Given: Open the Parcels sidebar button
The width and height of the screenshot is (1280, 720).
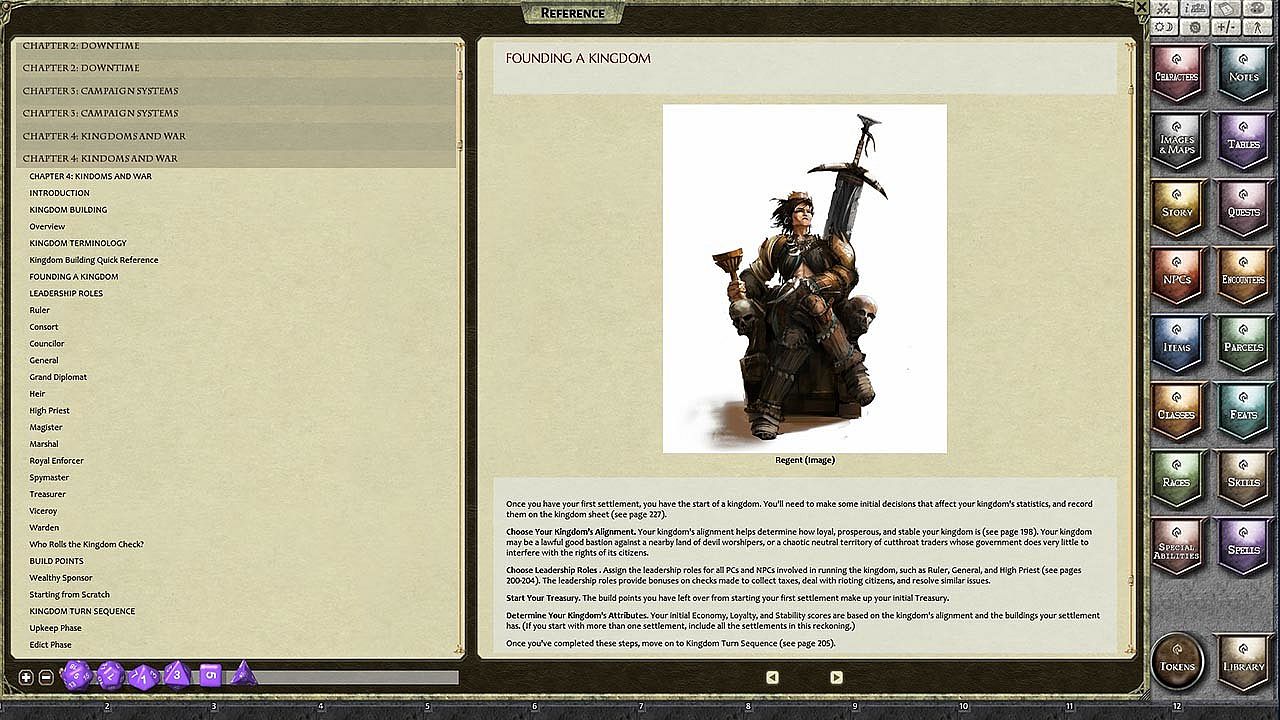Looking at the screenshot, I should (x=1244, y=343).
